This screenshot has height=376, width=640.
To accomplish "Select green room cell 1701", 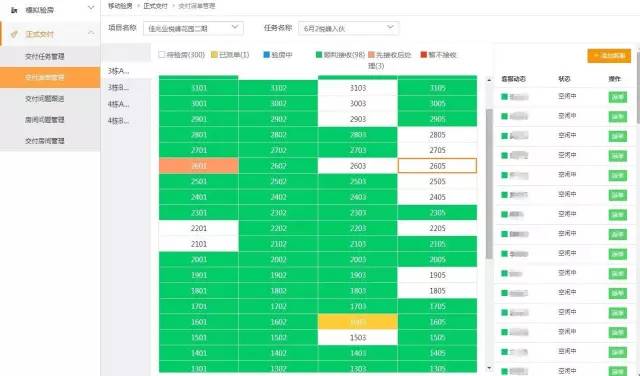I will 199,306.
